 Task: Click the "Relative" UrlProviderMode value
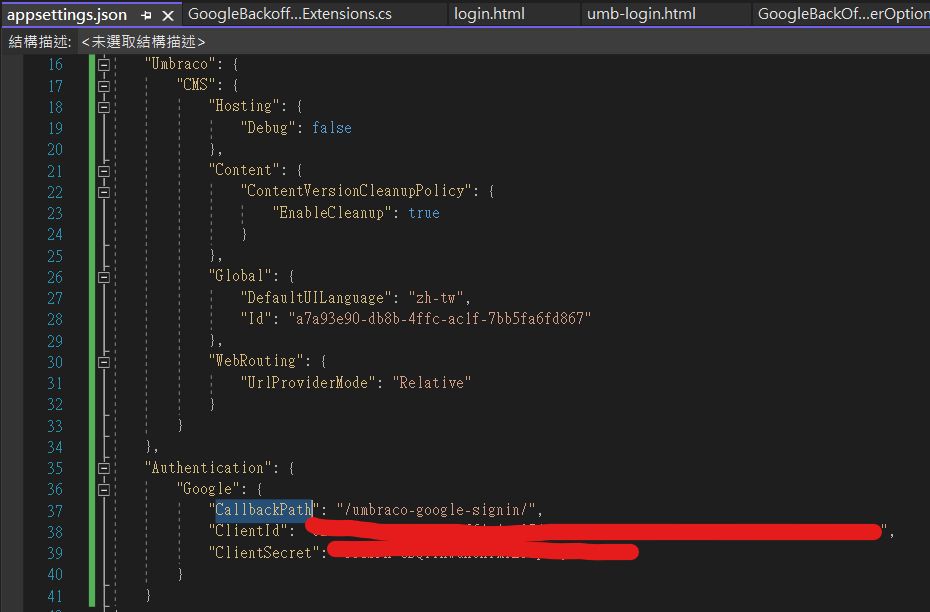(x=431, y=382)
